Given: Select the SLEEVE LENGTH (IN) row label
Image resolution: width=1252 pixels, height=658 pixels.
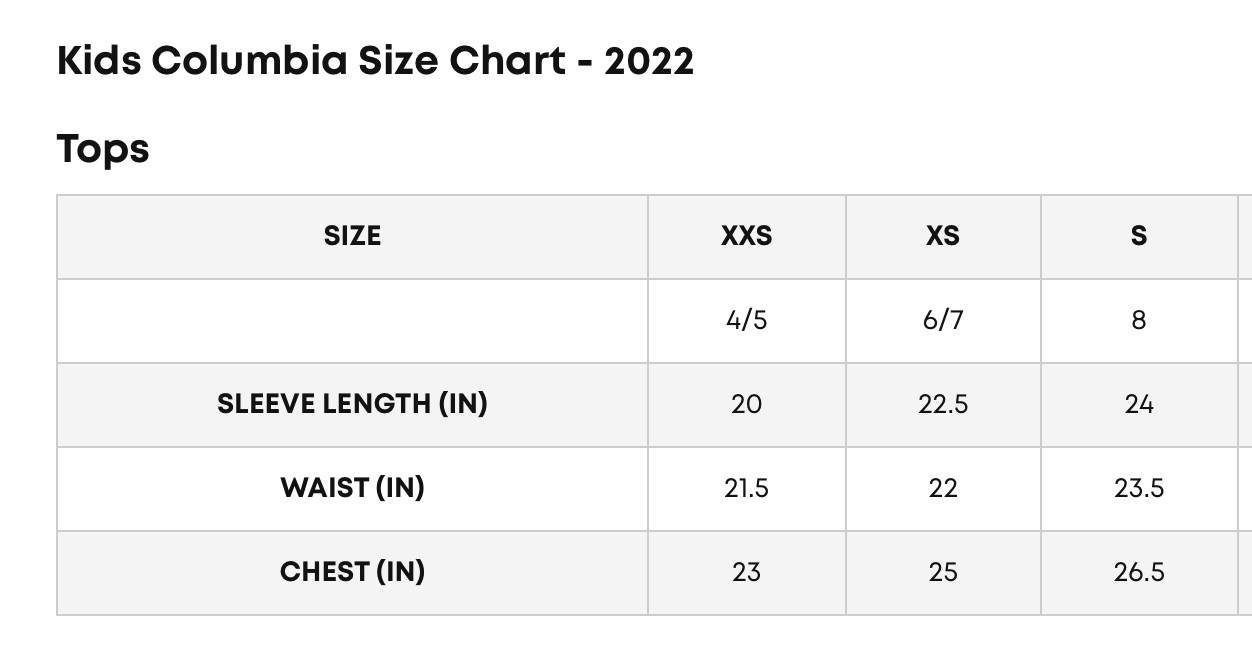Looking at the screenshot, I should click(352, 404).
